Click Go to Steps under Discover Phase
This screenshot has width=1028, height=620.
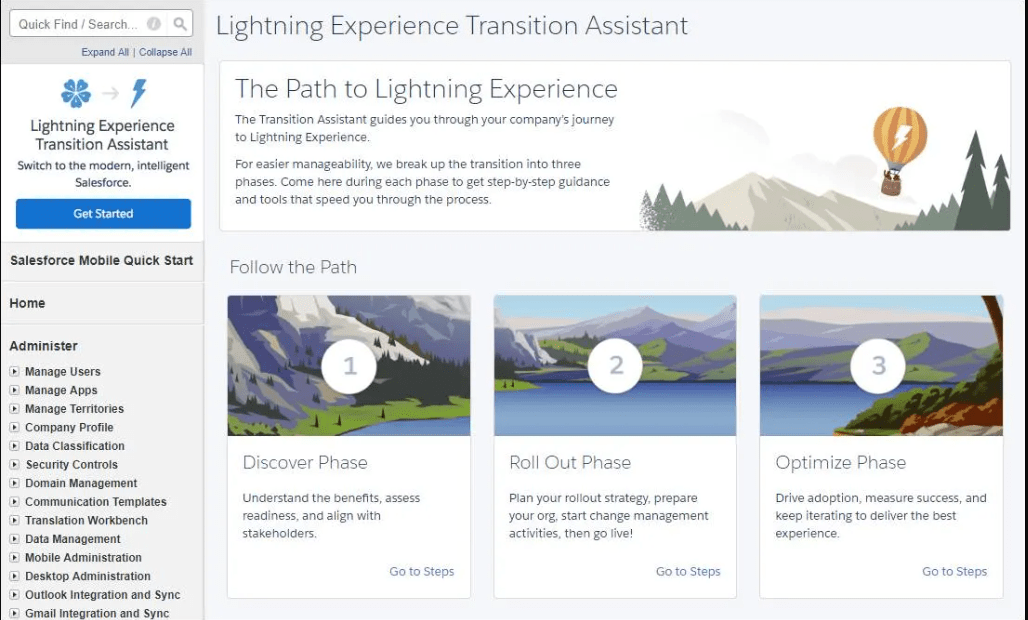pos(421,571)
